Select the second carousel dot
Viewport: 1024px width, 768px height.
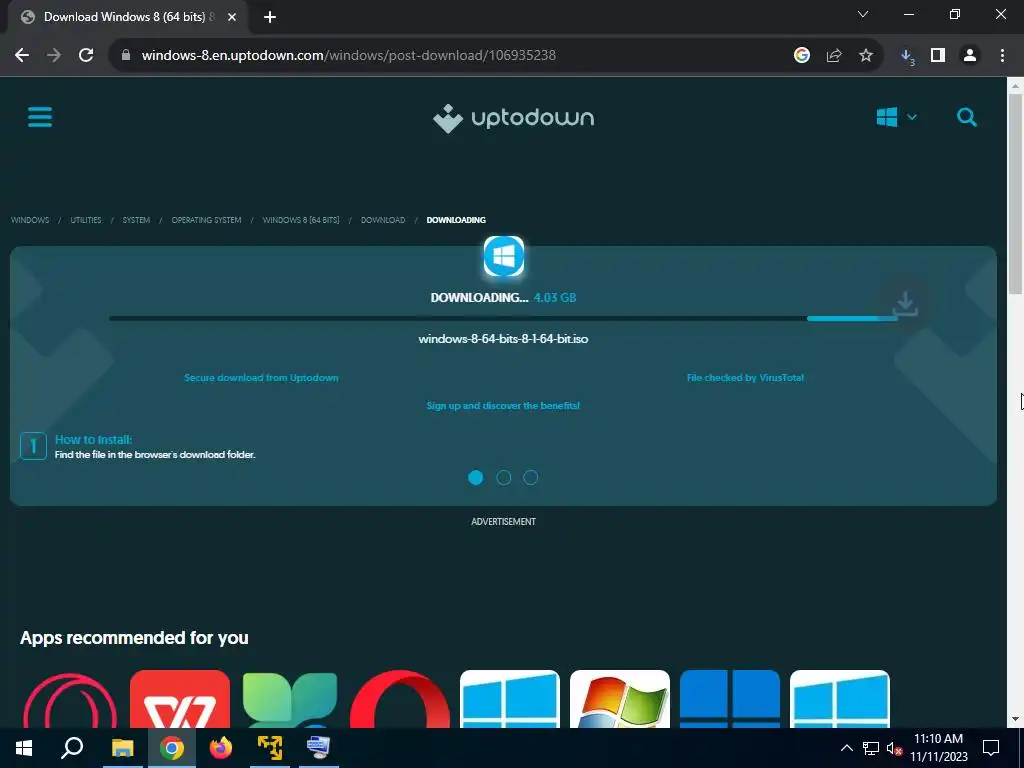pos(504,477)
